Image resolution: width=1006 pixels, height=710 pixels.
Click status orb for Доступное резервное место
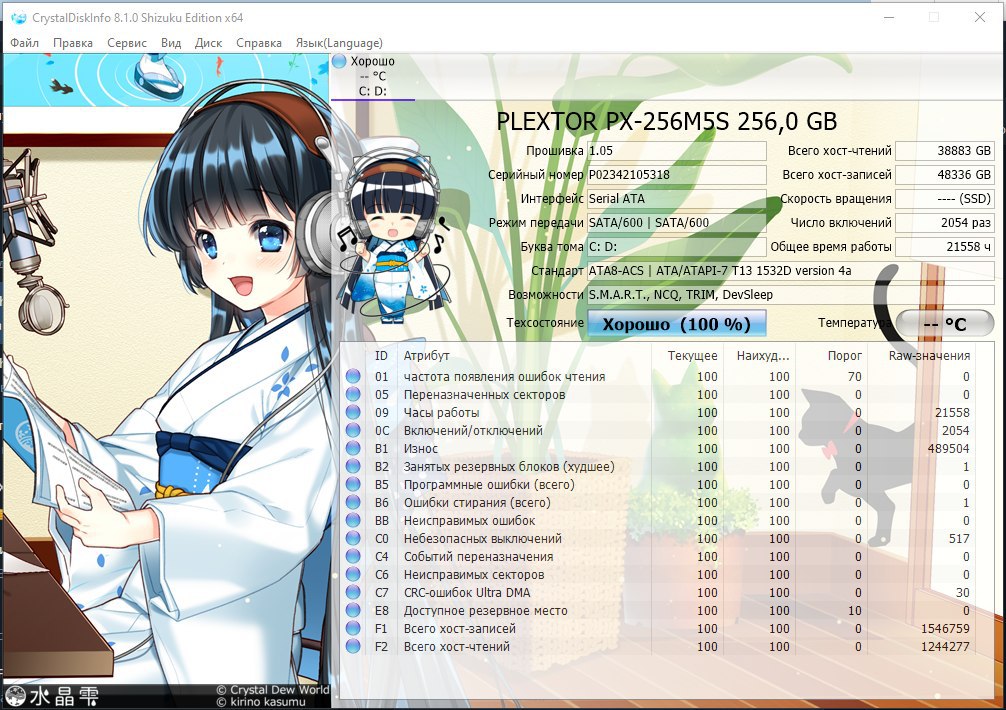353,610
